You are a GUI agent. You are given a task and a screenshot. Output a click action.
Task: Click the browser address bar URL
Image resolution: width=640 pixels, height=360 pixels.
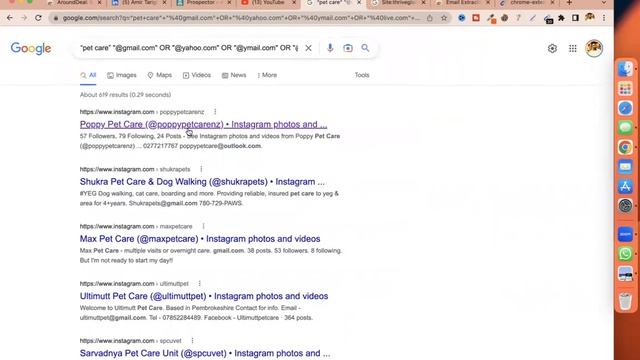(x=241, y=18)
